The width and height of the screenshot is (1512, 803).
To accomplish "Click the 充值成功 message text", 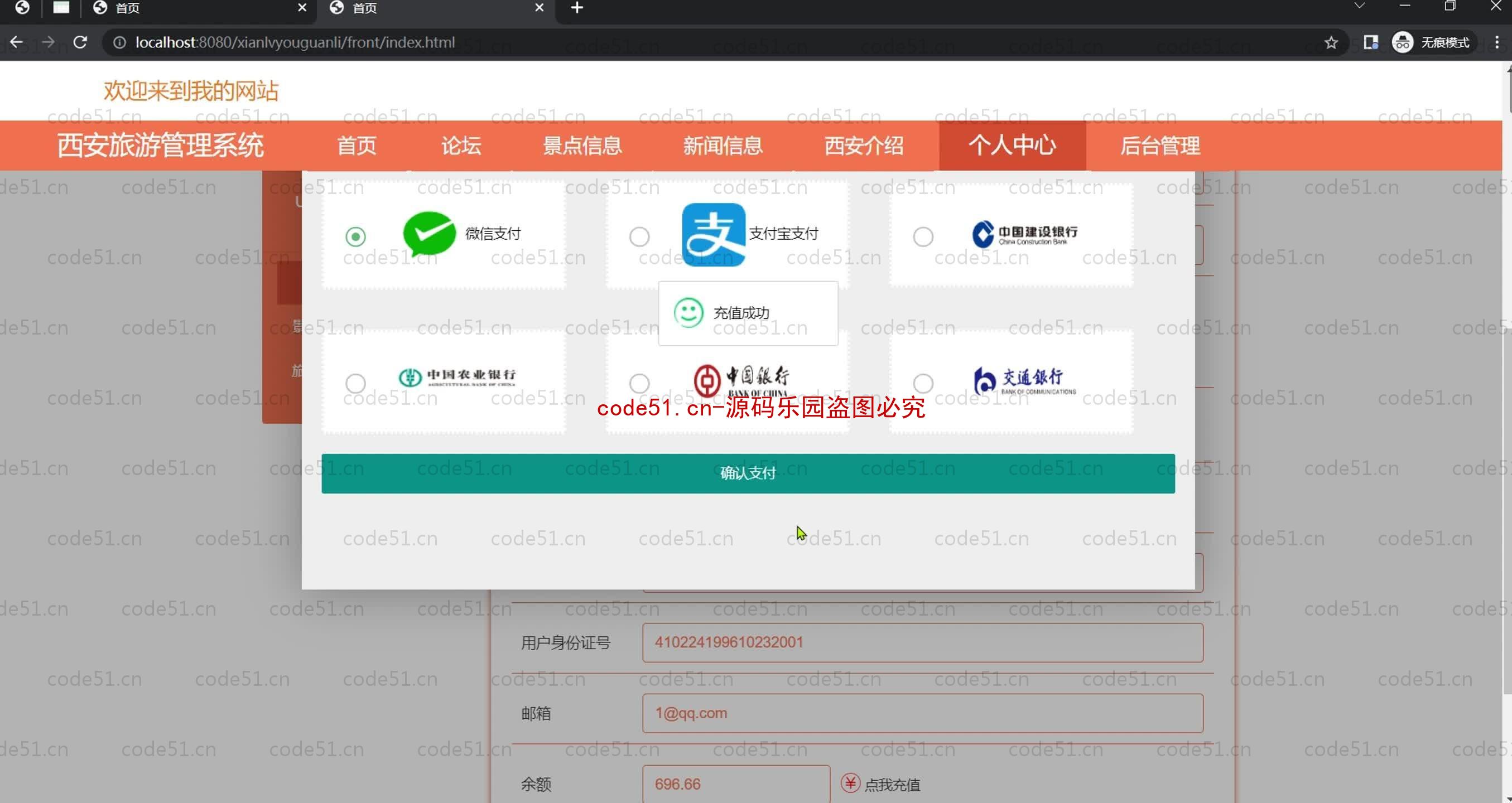I will (x=741, y=313).
